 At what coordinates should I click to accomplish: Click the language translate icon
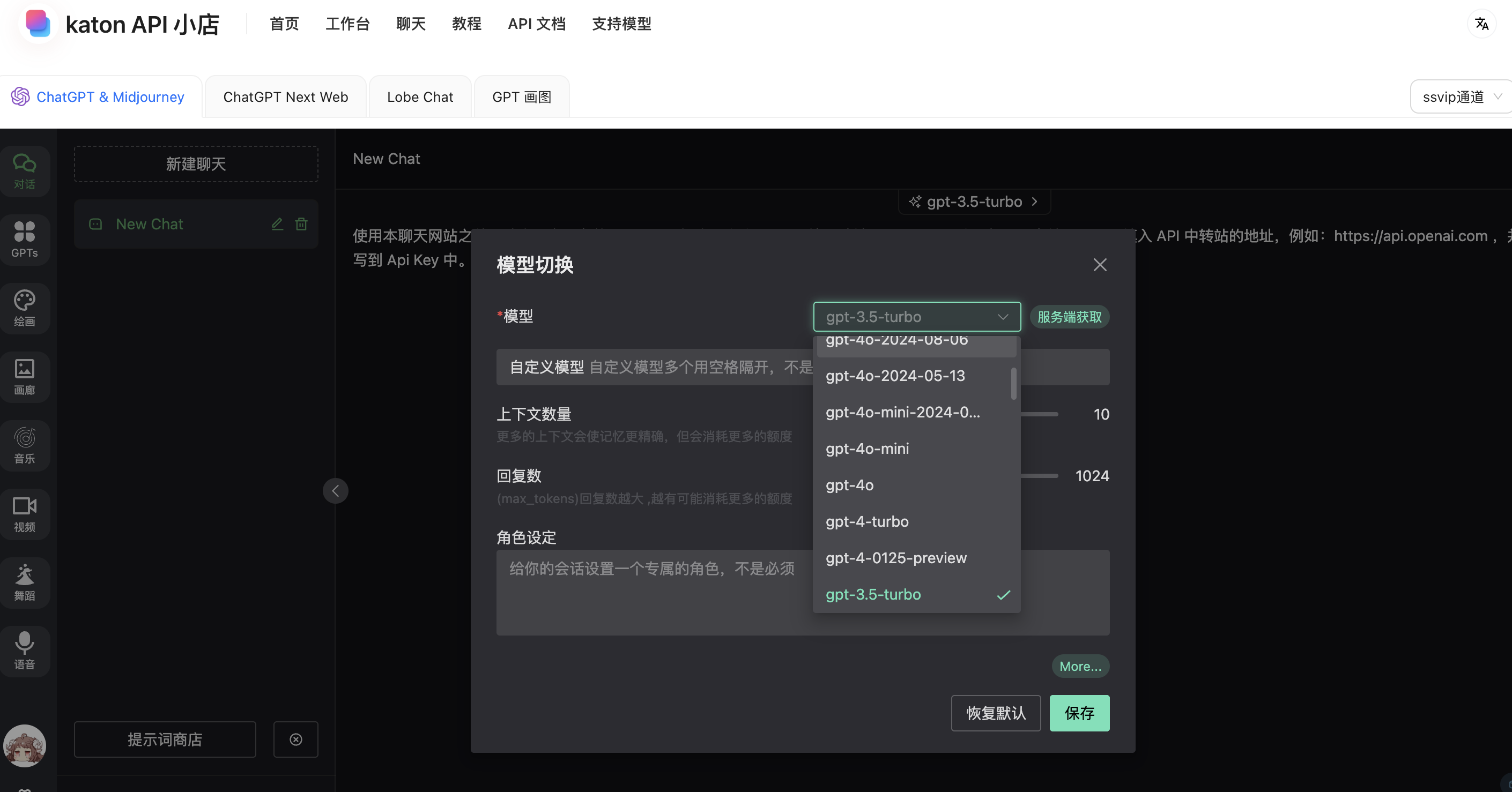click(x=1481, y=24)
